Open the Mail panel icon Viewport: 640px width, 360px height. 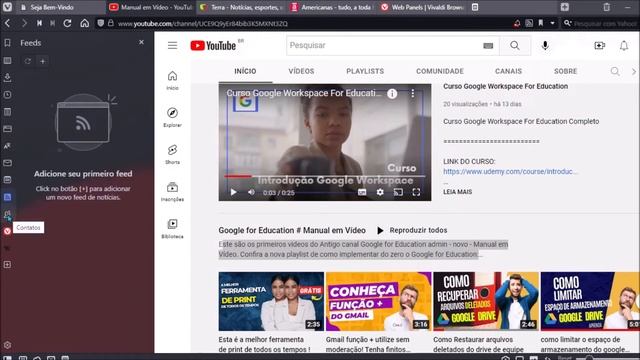pyautogui.click(x=7, y=163)
